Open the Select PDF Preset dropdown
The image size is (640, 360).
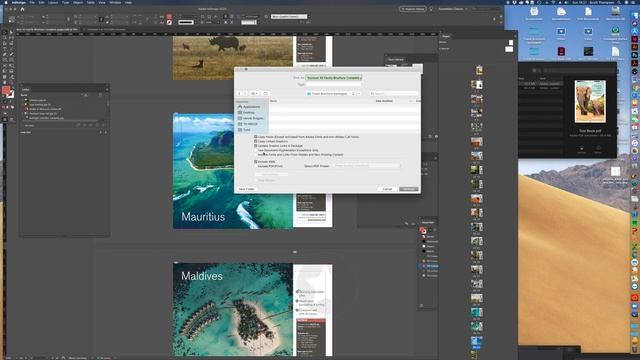pos(367,166)
